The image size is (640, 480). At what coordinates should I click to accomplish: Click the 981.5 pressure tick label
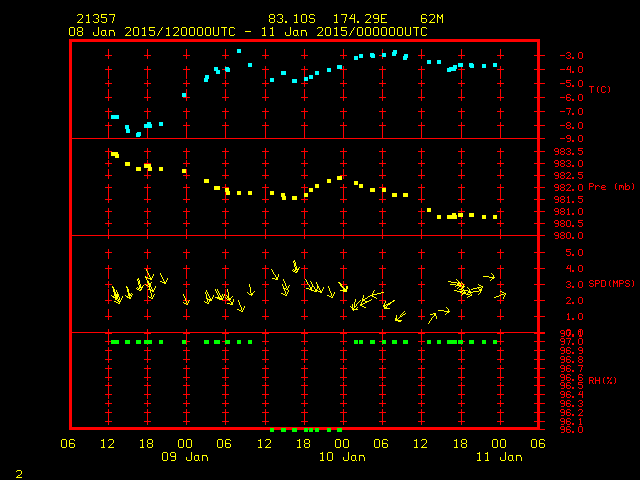tap(569, 200)
